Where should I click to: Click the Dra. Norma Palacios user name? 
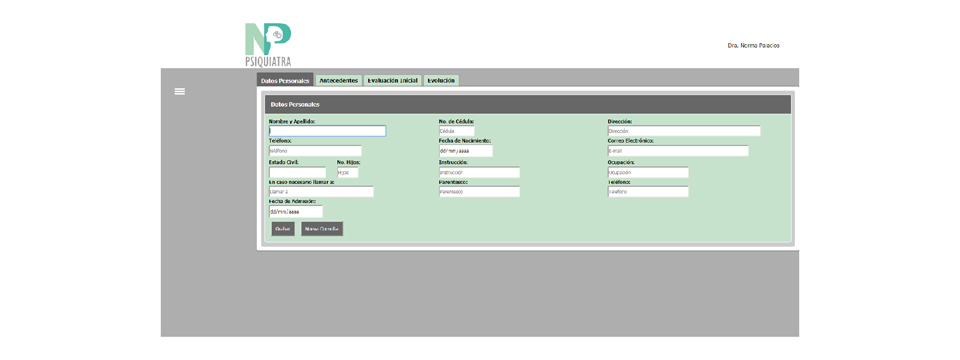754,46
